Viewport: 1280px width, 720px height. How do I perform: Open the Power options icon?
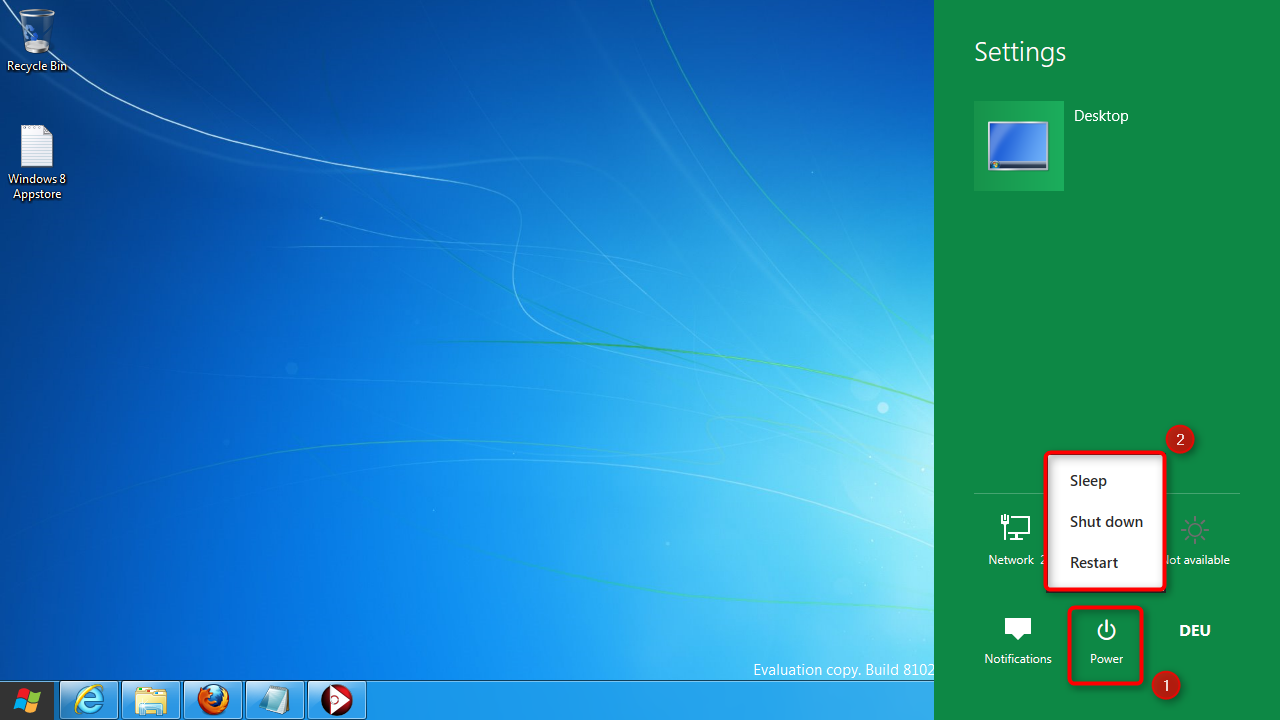pos(1106,643)
